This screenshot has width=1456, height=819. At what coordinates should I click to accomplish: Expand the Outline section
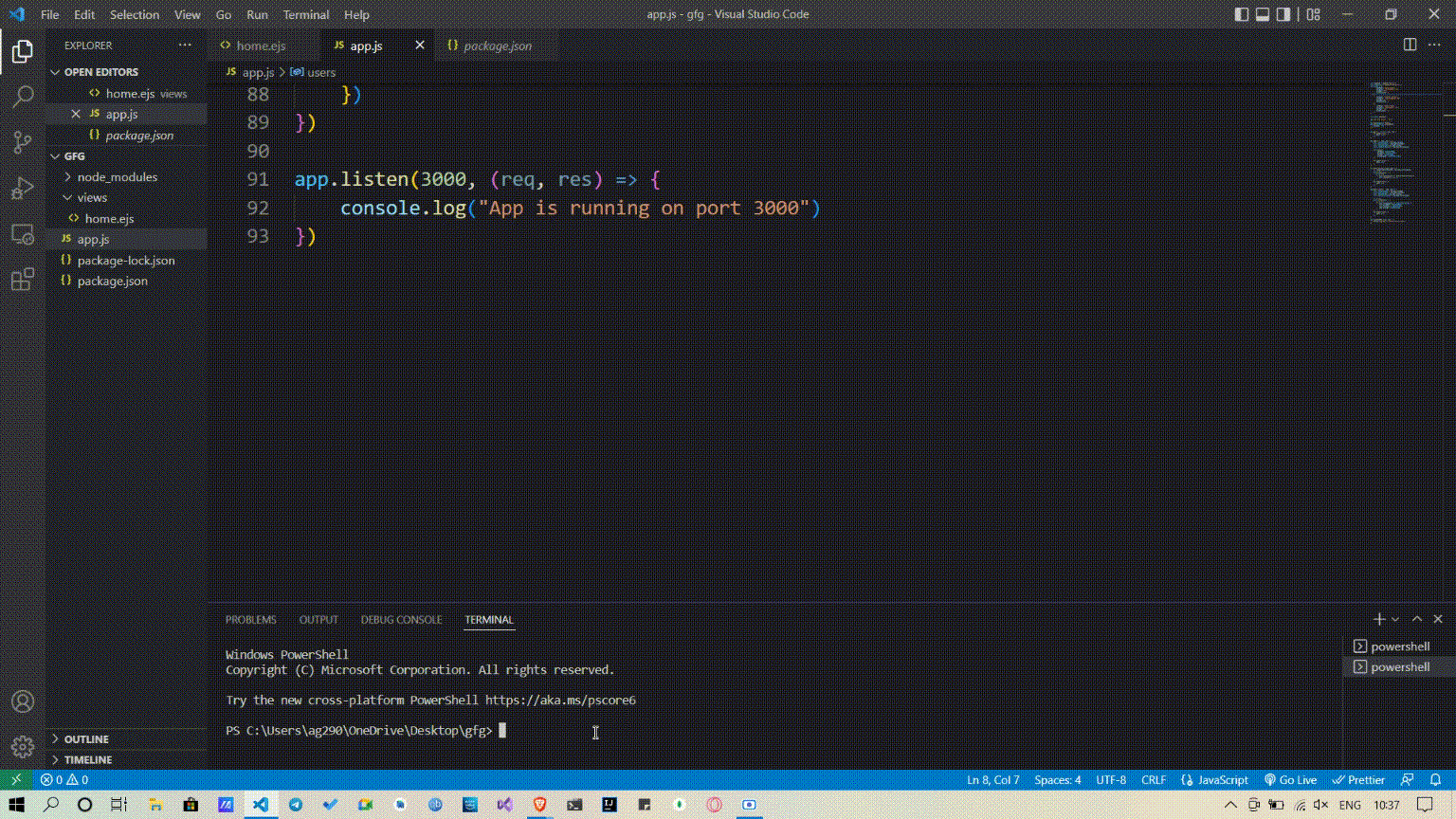coord(126,738)
